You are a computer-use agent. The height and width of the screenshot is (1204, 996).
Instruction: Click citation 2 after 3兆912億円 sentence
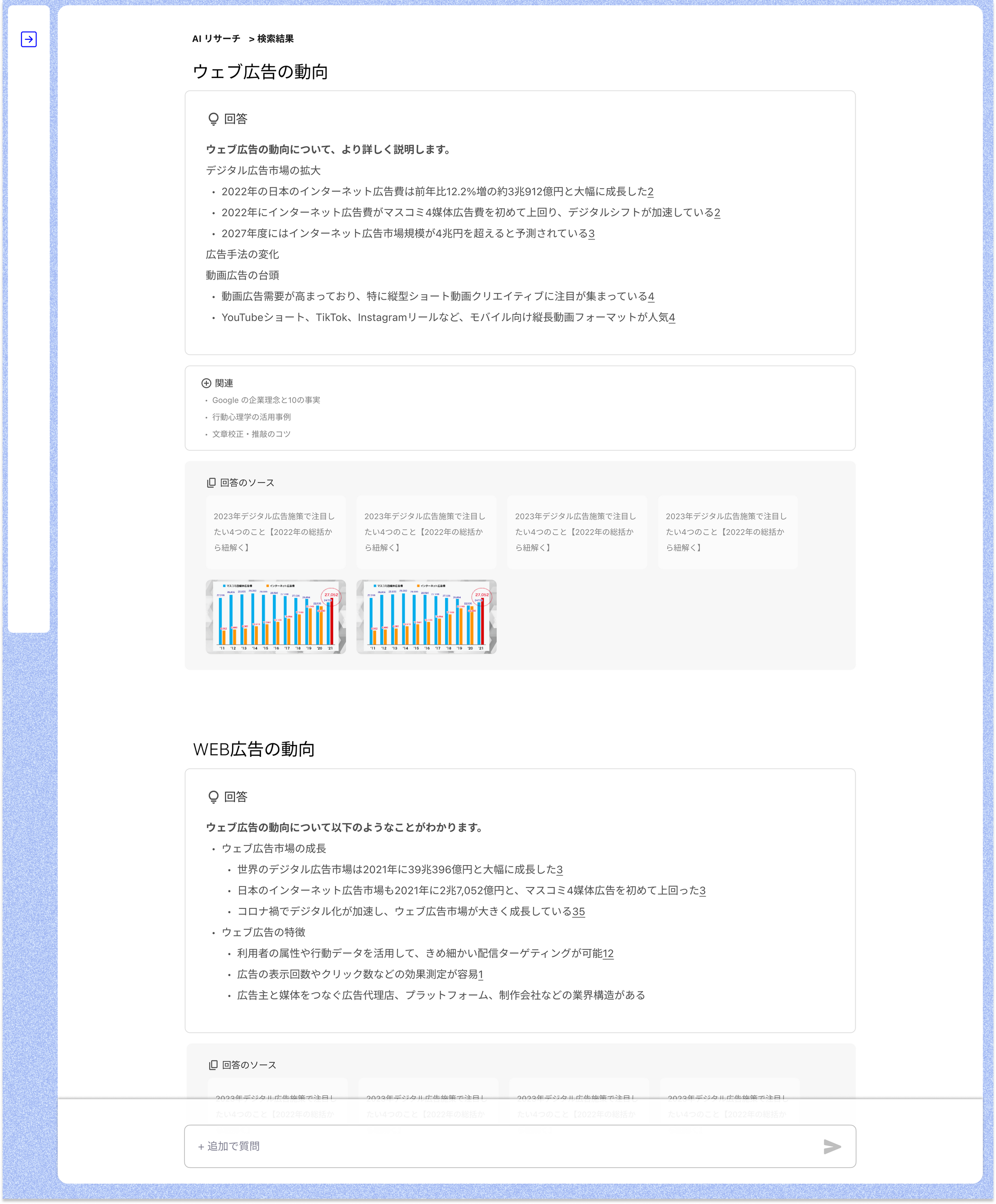tap(650, 191)
